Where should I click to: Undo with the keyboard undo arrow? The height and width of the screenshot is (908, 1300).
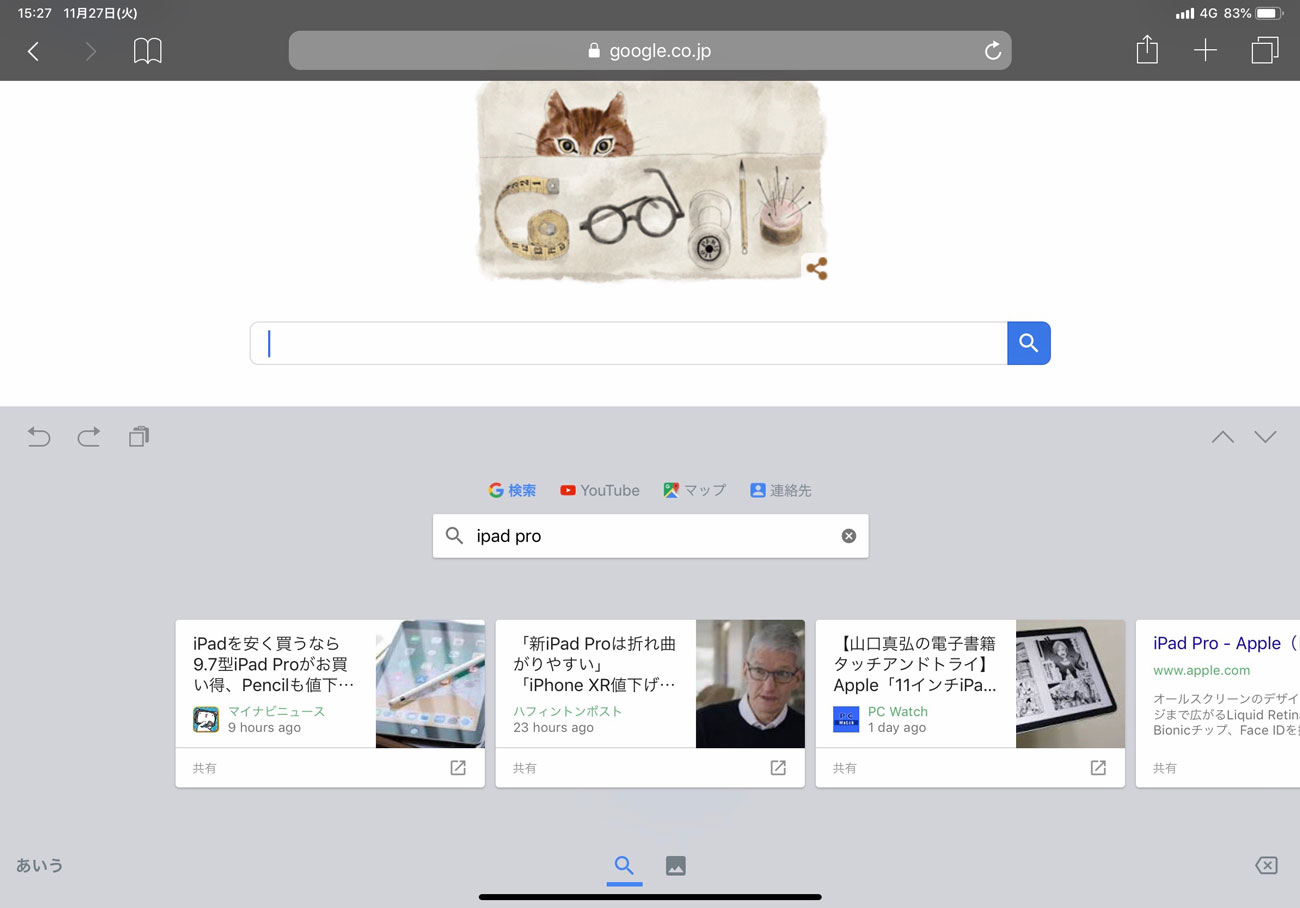pyautogui.click(x=39, y=437)
